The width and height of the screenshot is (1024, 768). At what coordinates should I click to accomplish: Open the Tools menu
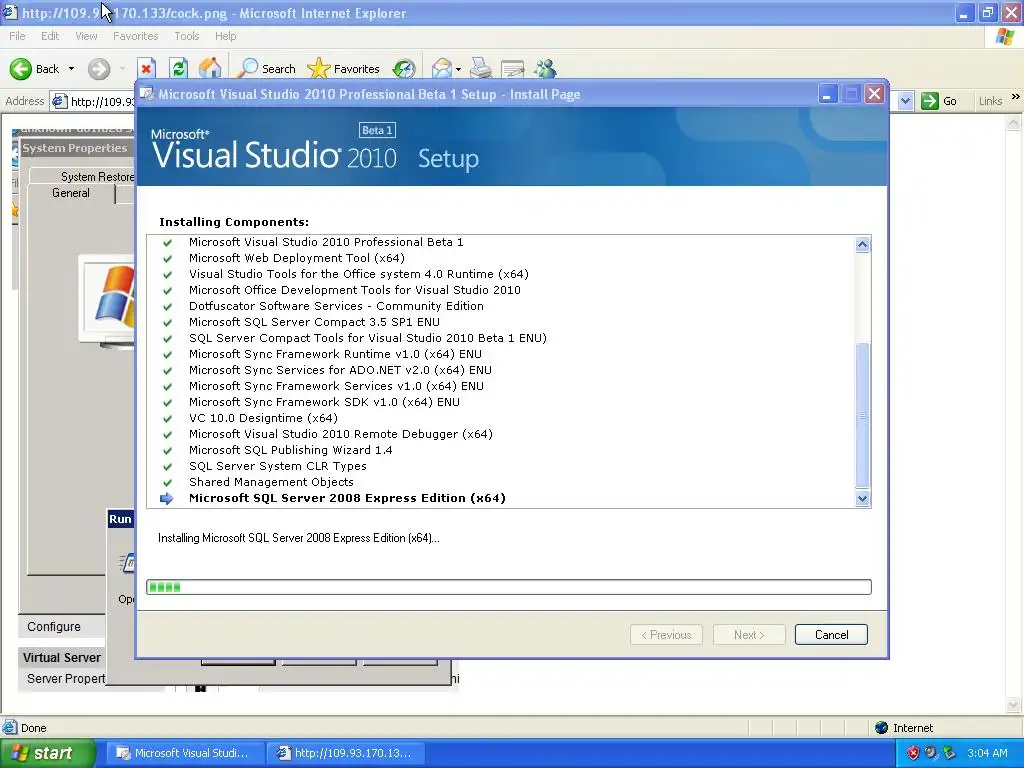pyautogui.click(x=187, y=36)
